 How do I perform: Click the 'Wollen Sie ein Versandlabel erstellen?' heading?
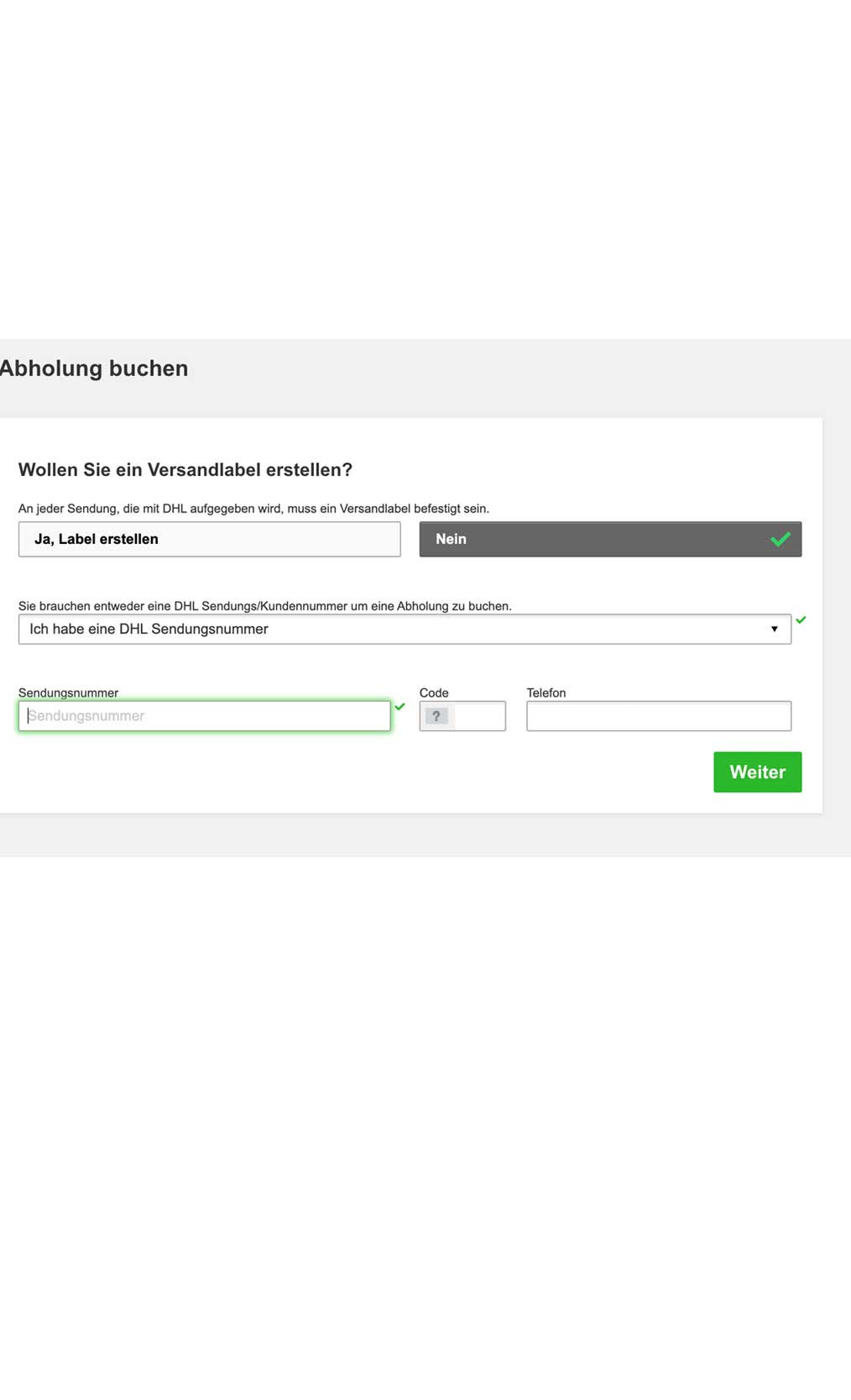tap(185, 470)
